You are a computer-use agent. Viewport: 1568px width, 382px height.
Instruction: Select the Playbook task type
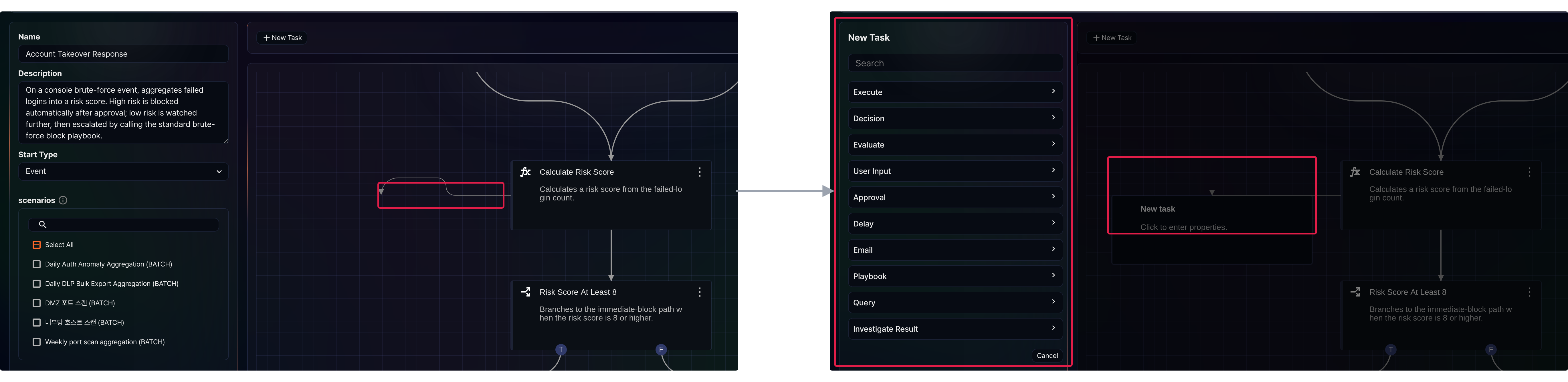coord(955,276)
